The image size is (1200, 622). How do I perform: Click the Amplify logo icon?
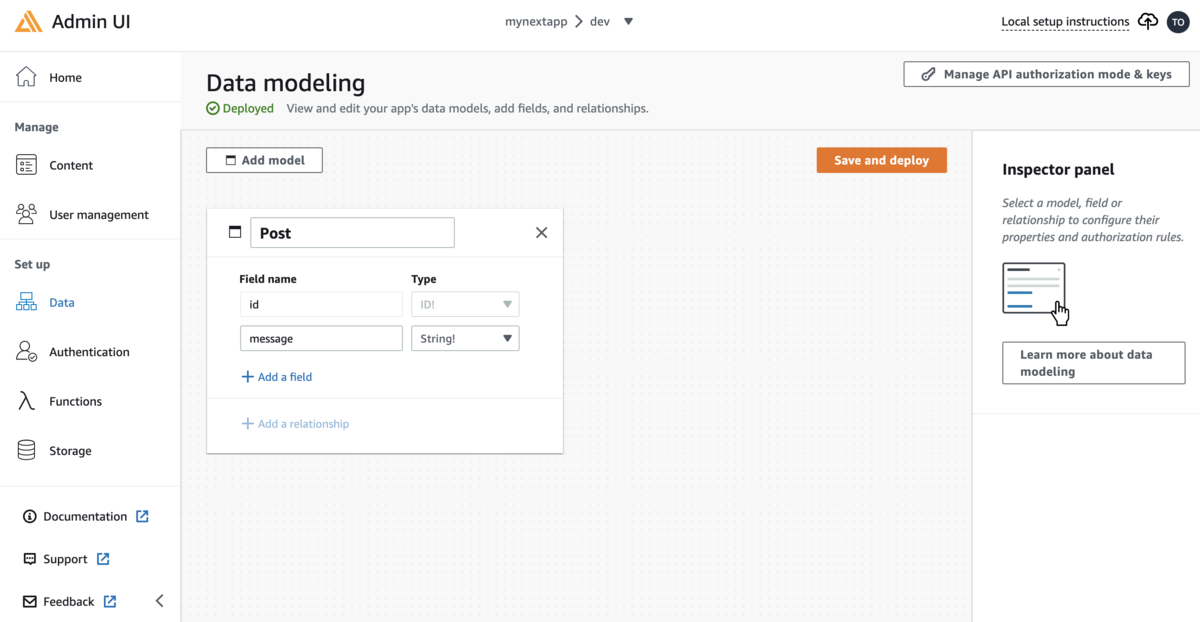[29, 22]
